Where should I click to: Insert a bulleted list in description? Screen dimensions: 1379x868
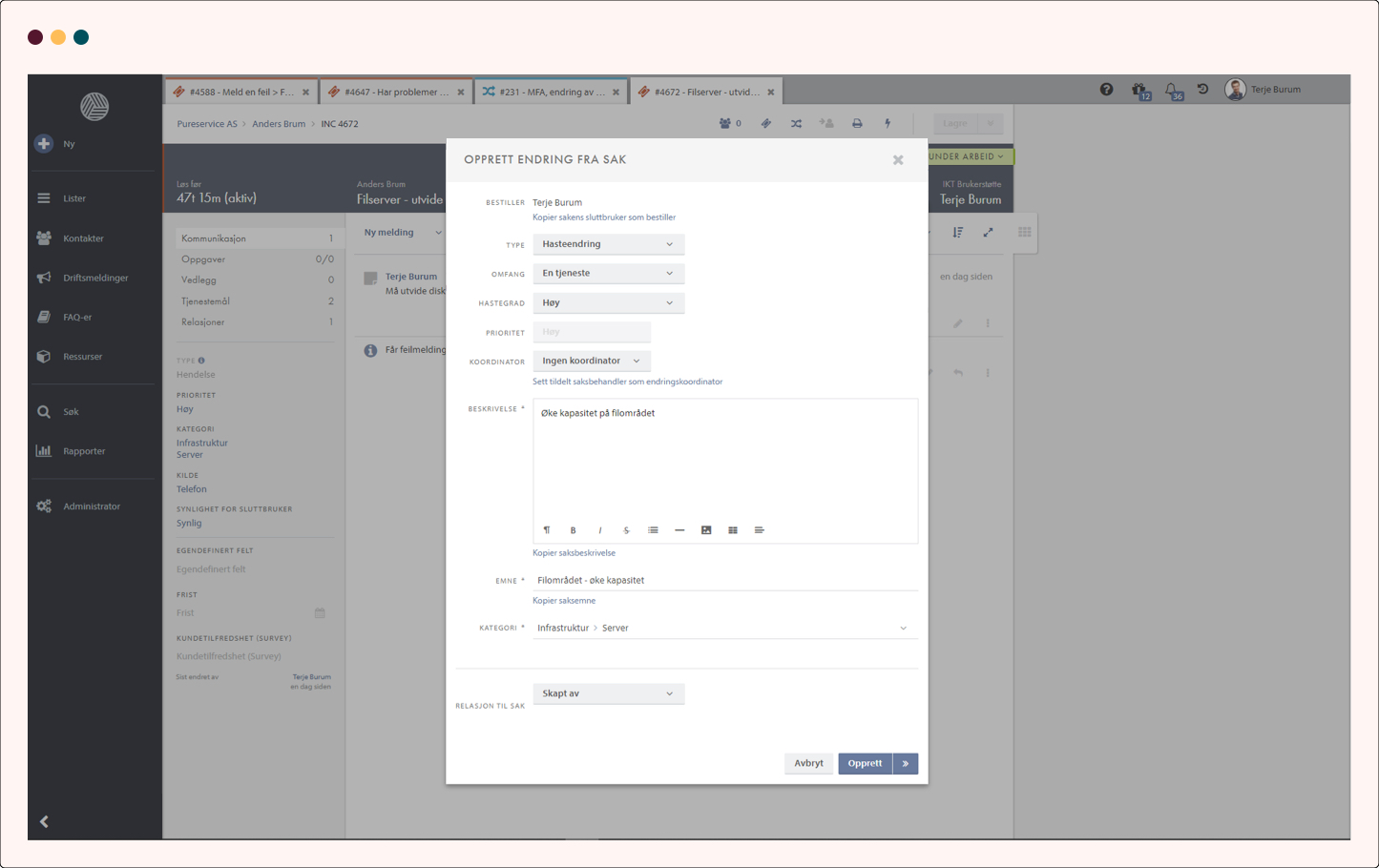pos(653,530)
